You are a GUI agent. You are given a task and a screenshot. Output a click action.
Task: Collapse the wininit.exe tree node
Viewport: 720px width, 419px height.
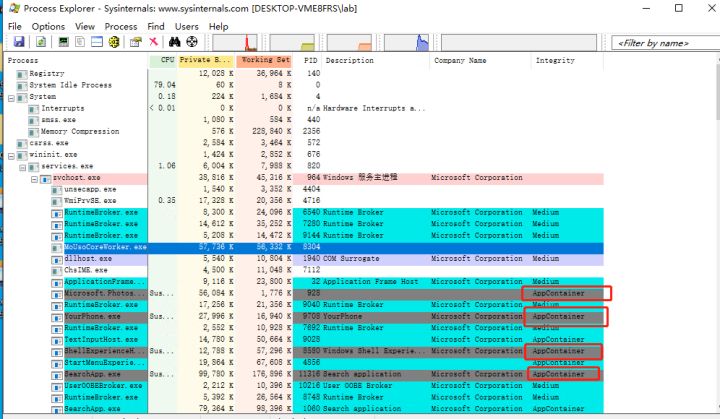point(11,156)
